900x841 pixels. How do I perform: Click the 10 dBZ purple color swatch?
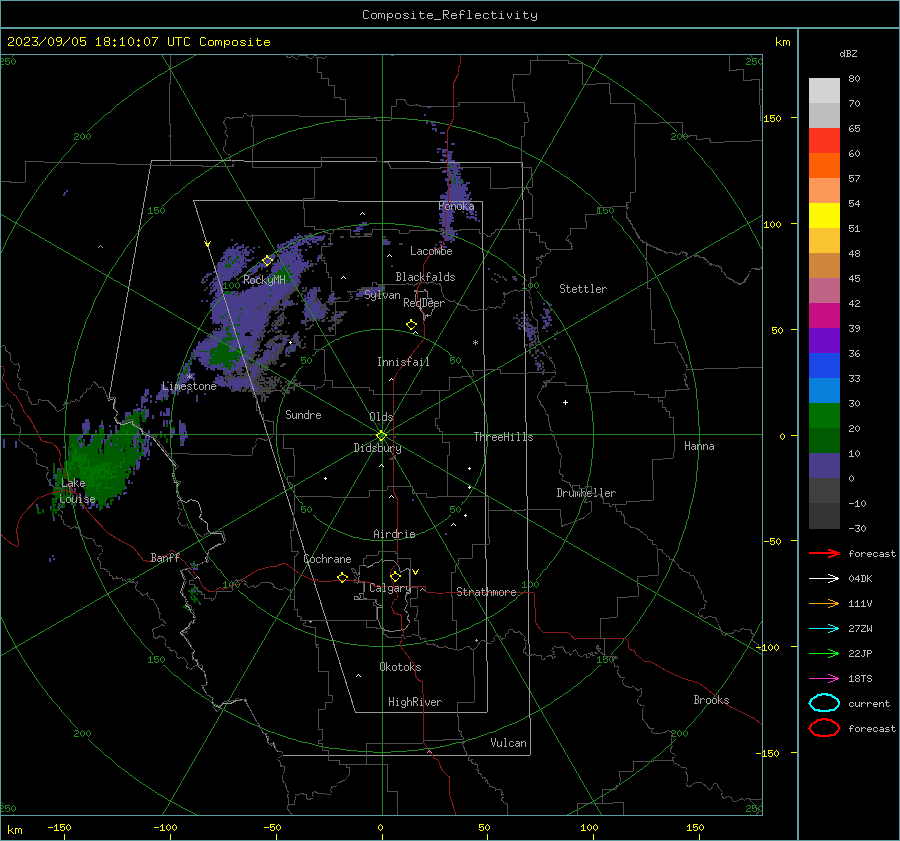pyautogui.click(x=824, y=466)
